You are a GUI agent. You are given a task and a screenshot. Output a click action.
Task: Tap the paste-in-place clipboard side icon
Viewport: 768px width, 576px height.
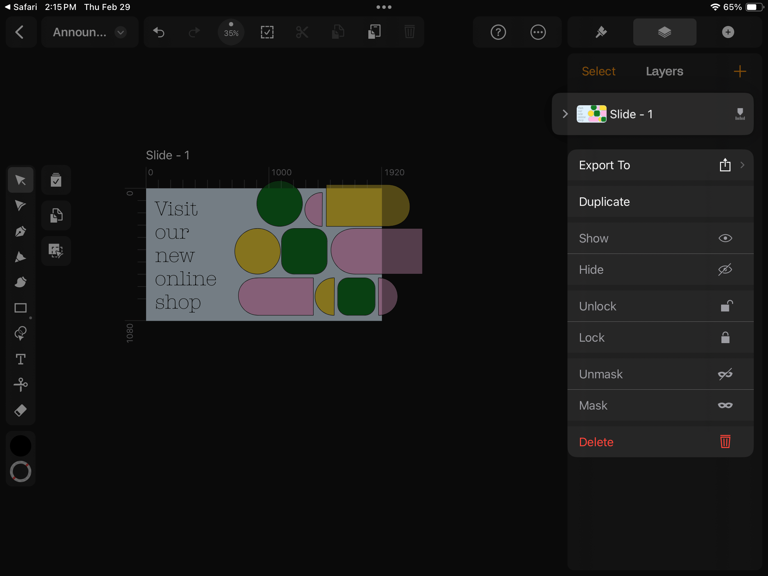tap(56, 180)
